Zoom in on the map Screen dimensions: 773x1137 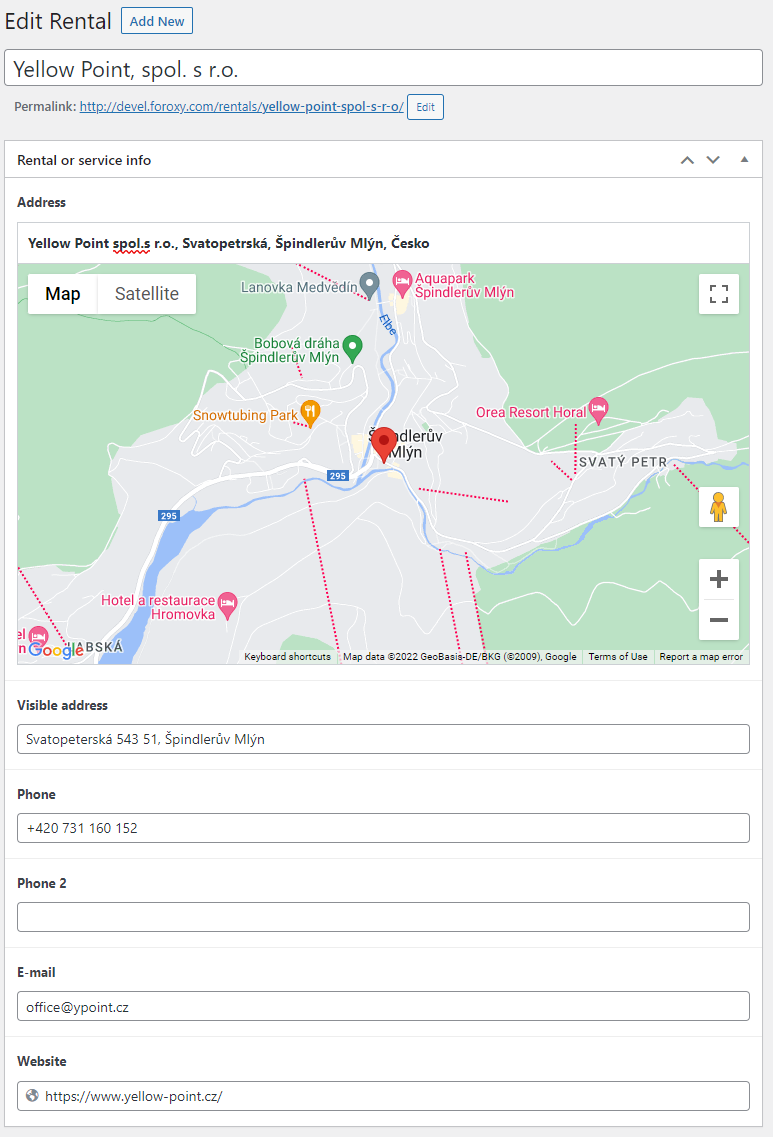click(719, 579)
